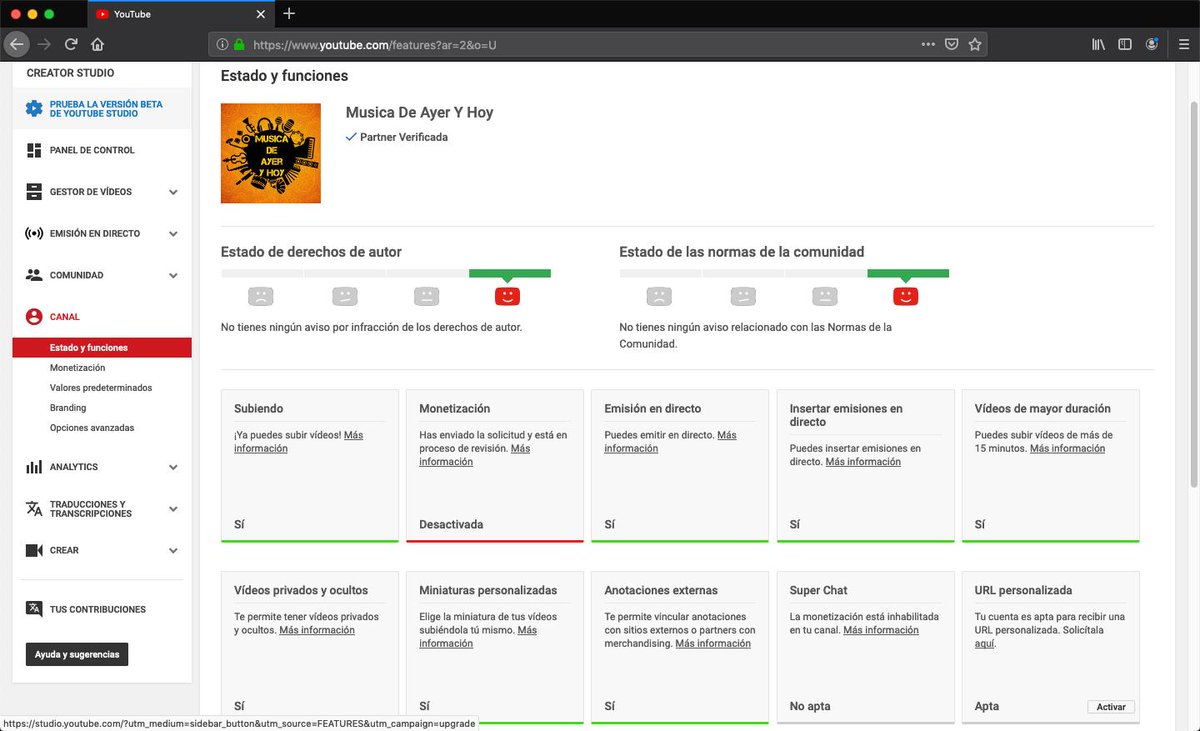The height and width of the screenshot is (731, 1200).
Task: Click the Tus contribuciones translate icon
Action: [34, 609]
